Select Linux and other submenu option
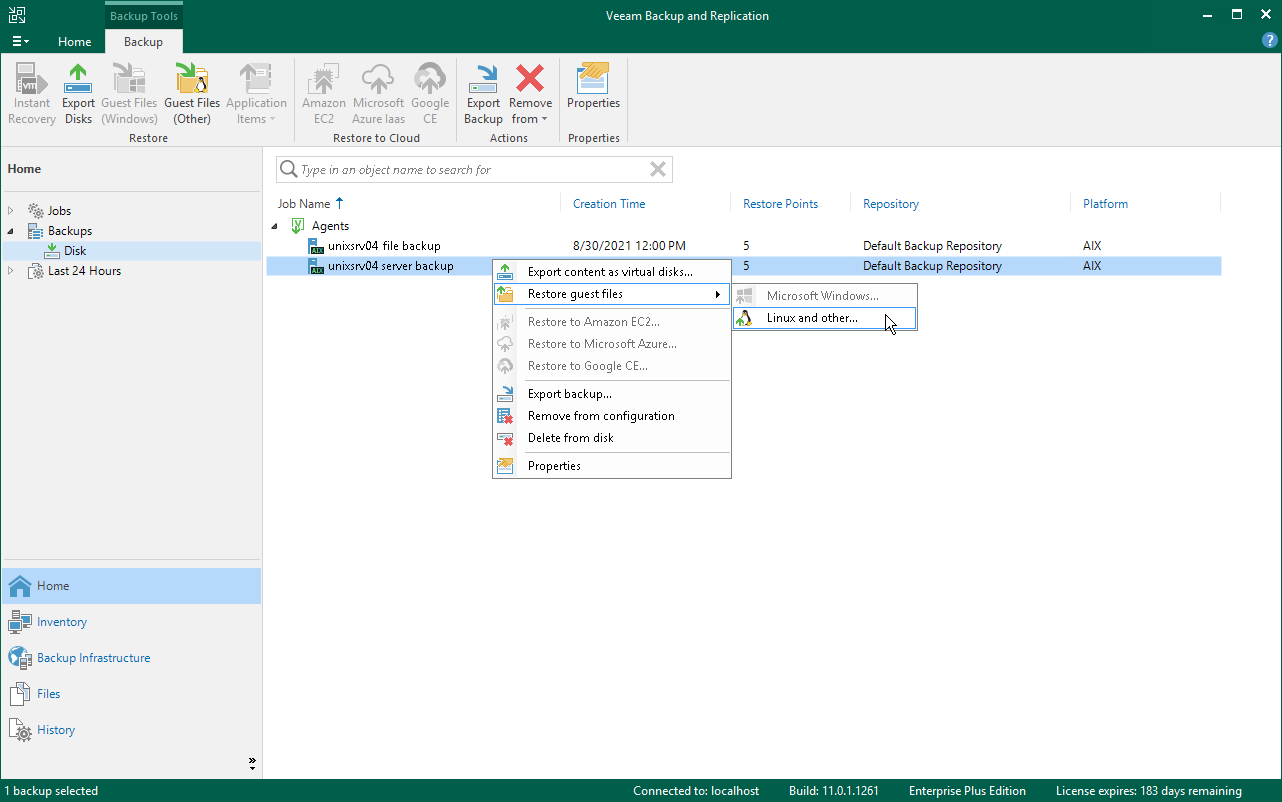 coord(811,318)
